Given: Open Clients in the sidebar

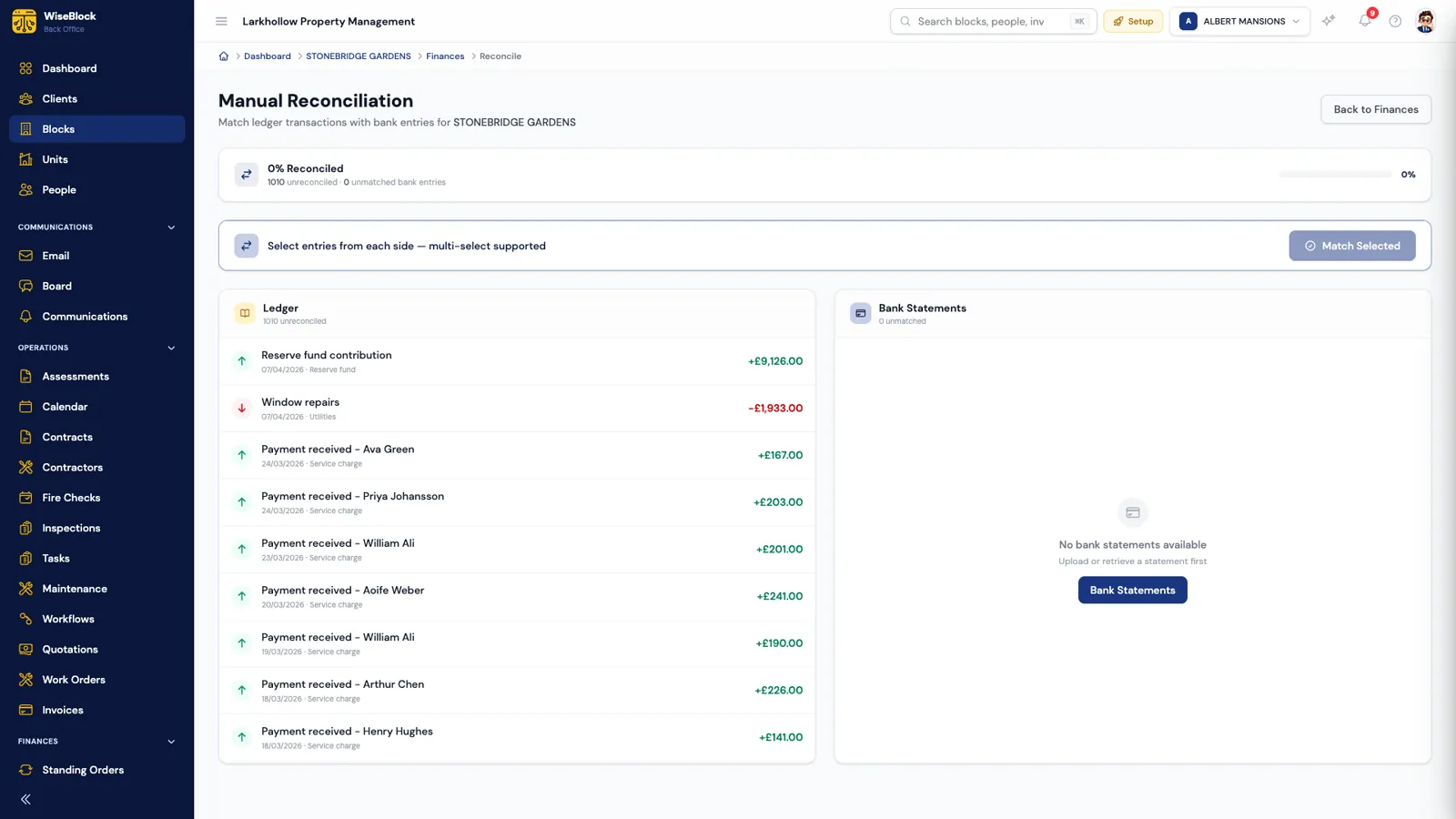Looking at the screenshot, I should (x=96, y=98).
